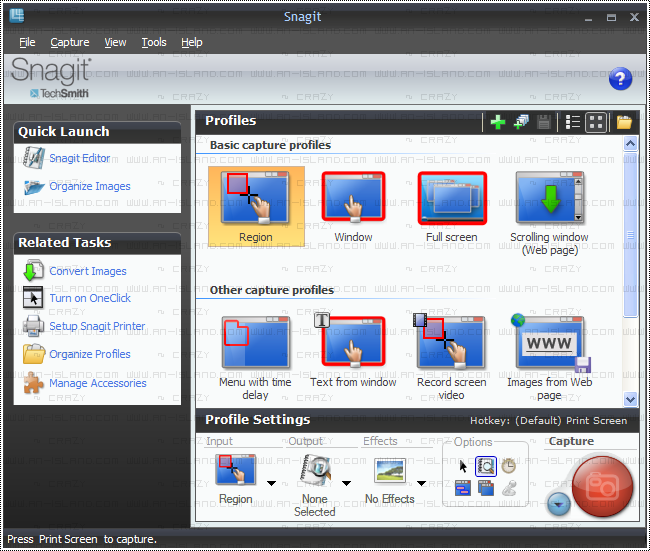The image size is (650, 551).
Task: Click the Manage Accessories puzzle icon
Action: pyautogui.click(x=33, y=383)
